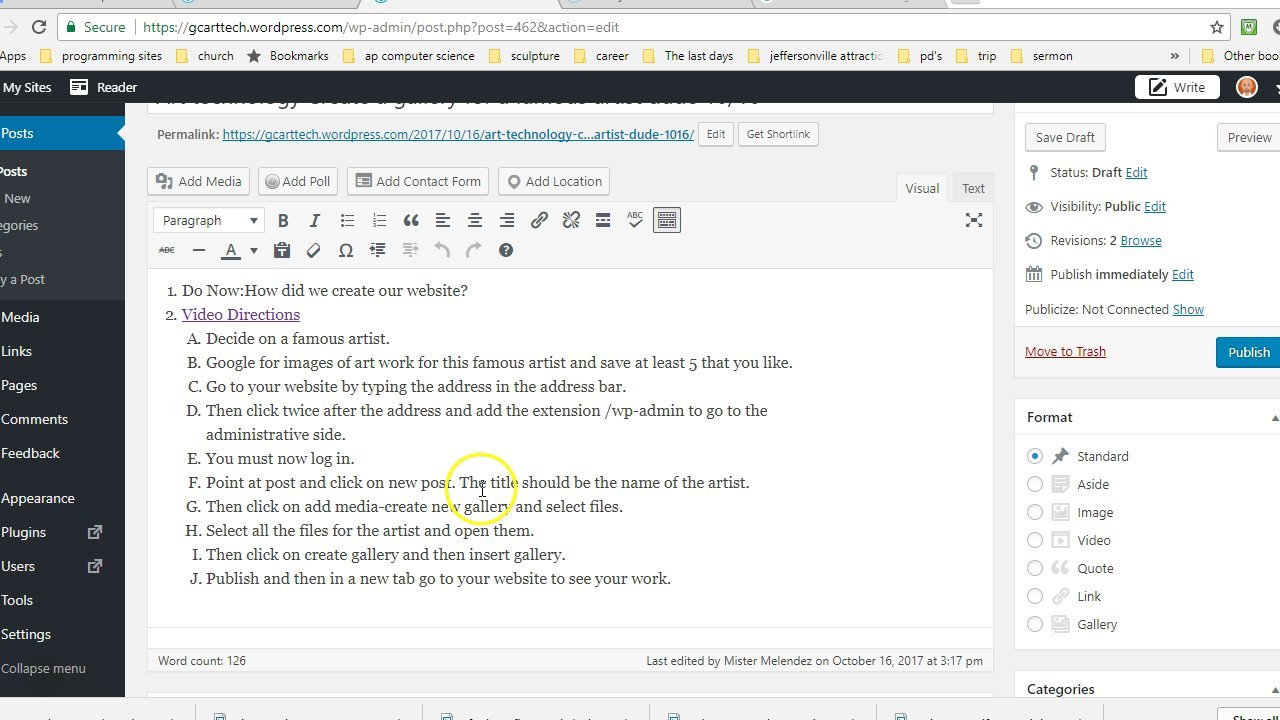Click the Move to Trash link
The image size is (1280, 720).
point(1065,351)
